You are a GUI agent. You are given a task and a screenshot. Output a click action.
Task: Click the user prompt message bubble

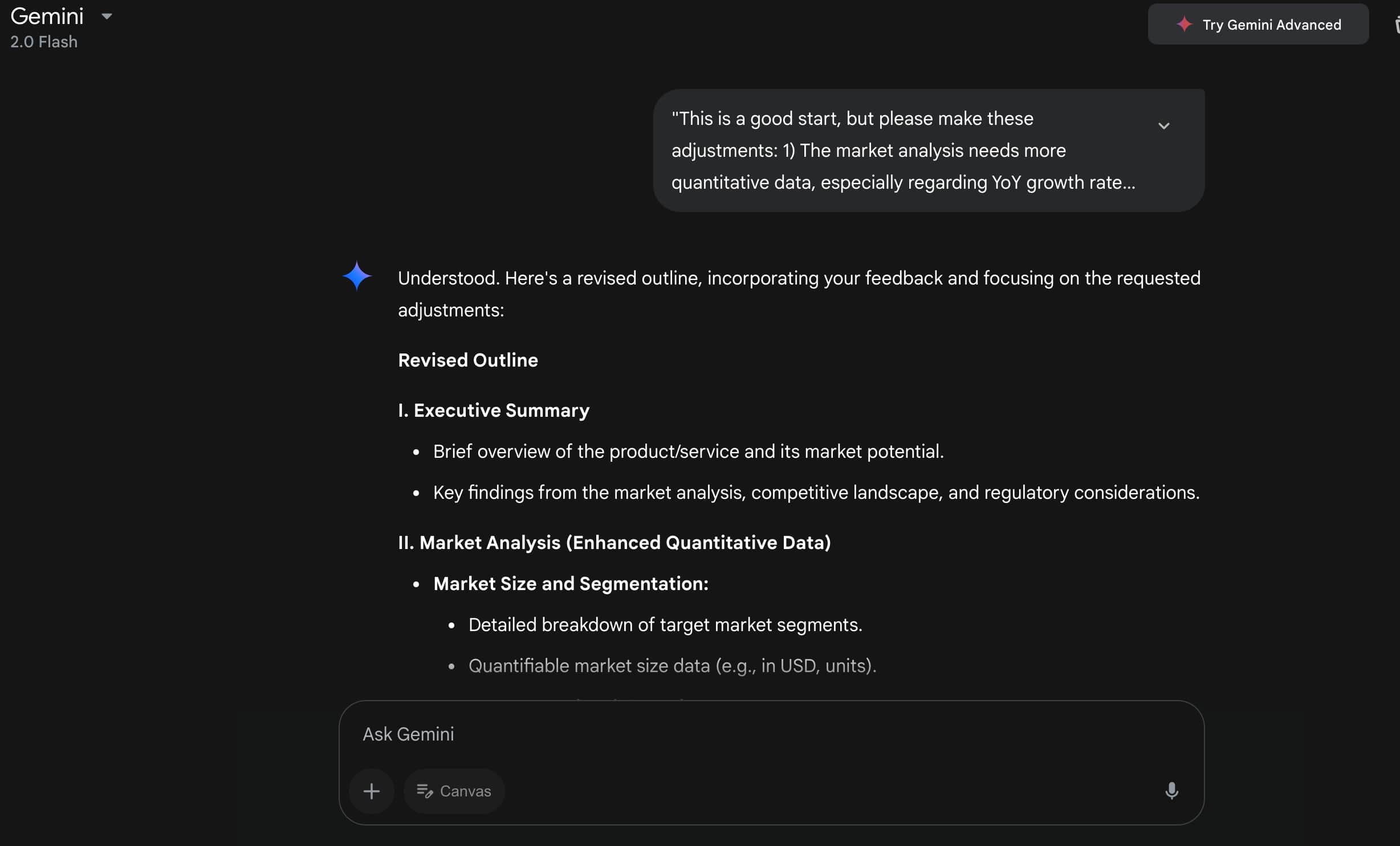coord(903,151)
